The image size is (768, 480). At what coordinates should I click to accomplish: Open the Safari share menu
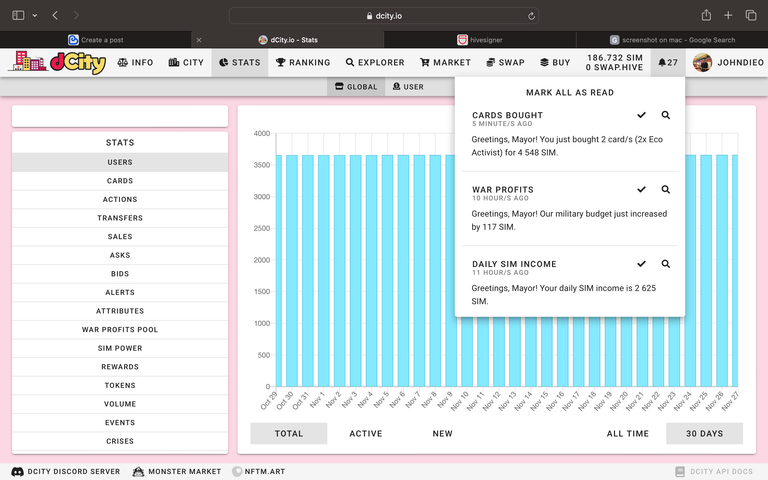click(706, 15)
